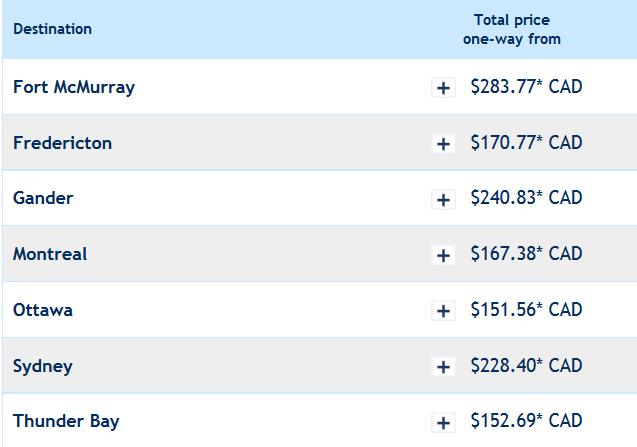637x447 pixels.
Task: Expand the Sydney fare plus icon
Action: [443, 368]
